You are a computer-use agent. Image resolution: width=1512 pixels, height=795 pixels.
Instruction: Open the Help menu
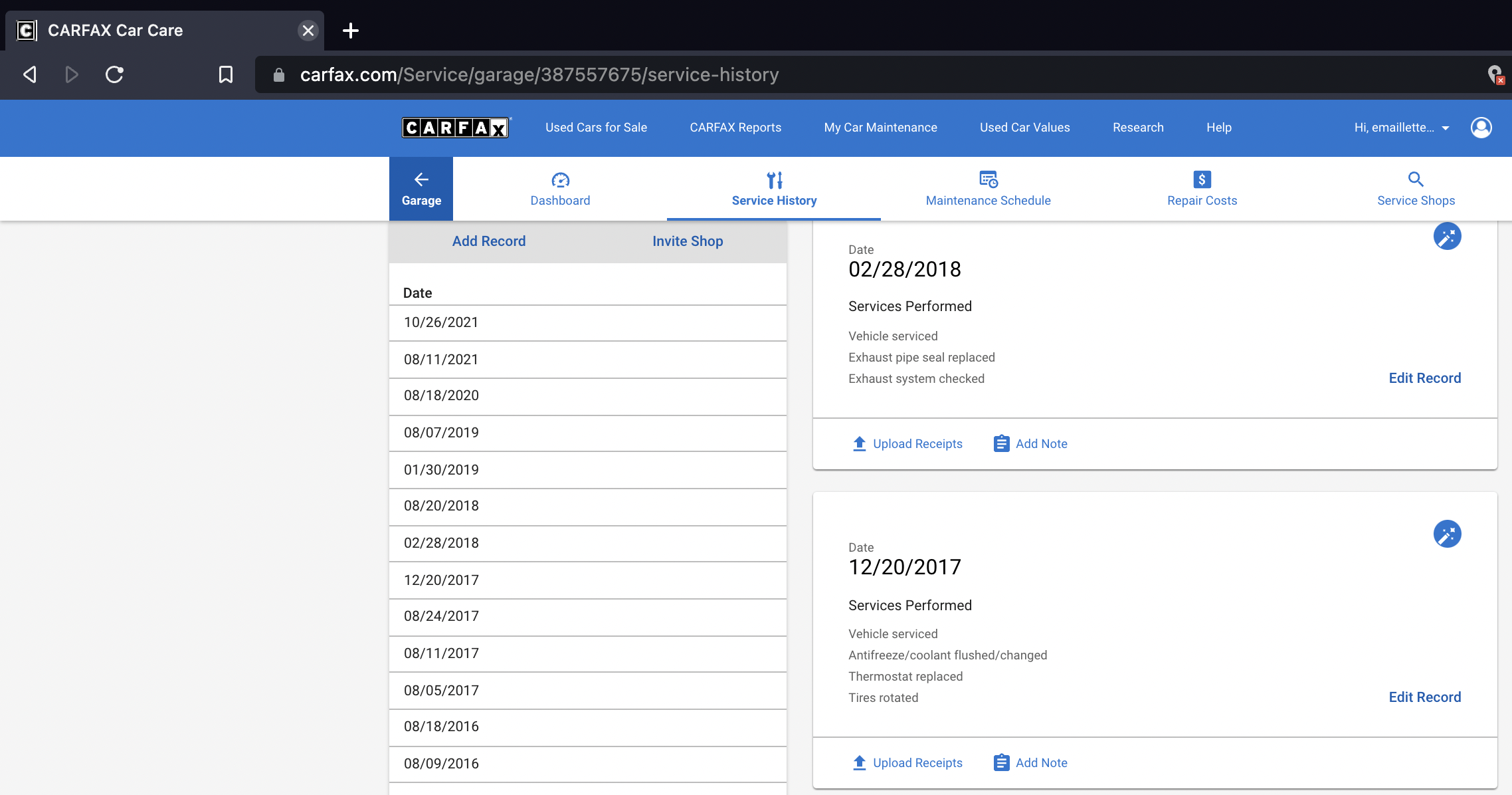click(x=1218, y=128)
